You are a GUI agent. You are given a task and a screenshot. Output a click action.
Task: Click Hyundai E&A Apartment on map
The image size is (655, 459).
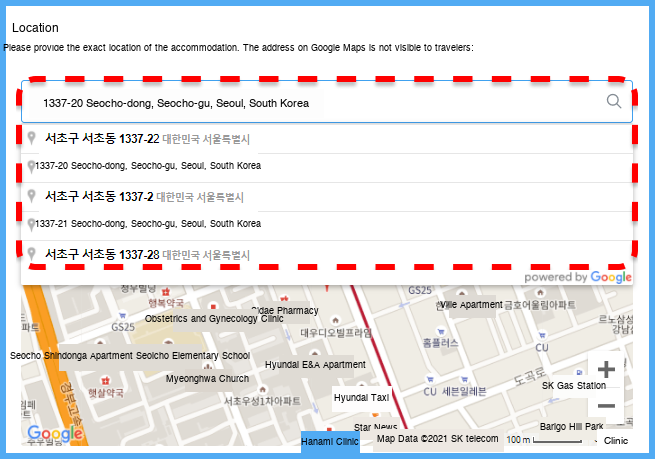click(315, 365)
